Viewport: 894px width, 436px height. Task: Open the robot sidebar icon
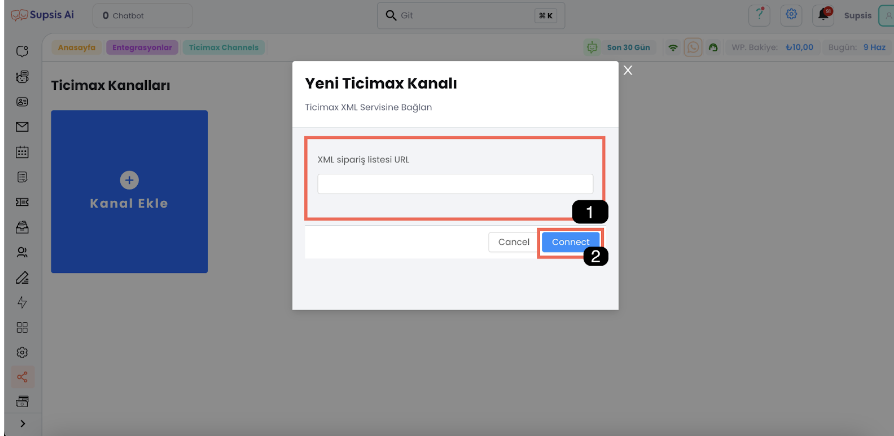22,77
